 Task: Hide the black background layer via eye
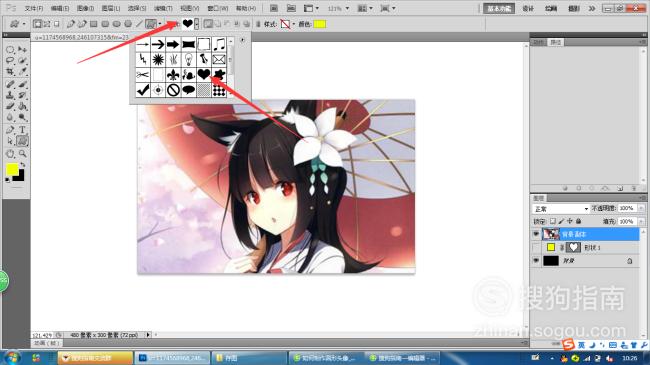coord(536,261)
